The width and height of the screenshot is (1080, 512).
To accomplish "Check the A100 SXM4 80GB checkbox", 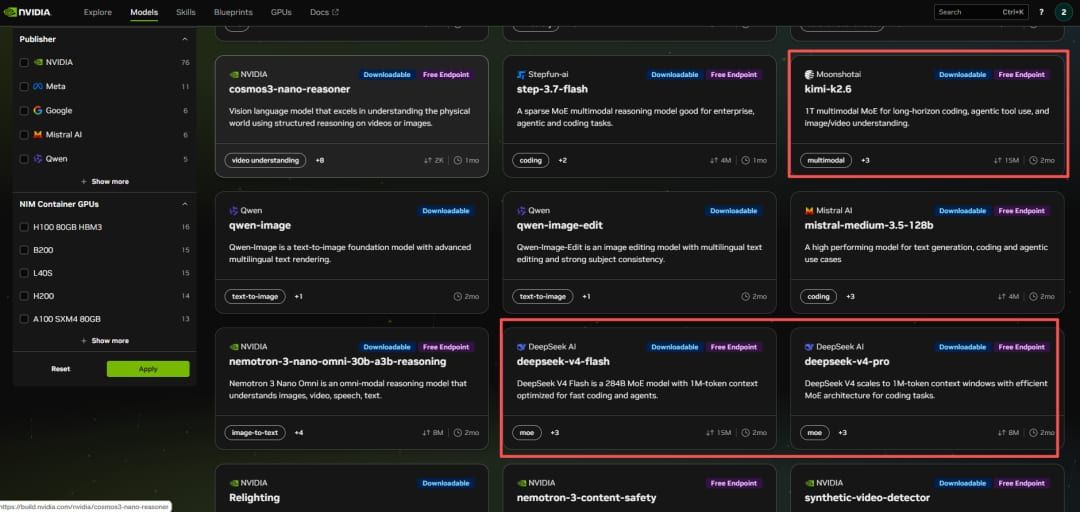I will pyautogui.click(x=24, y=320).
